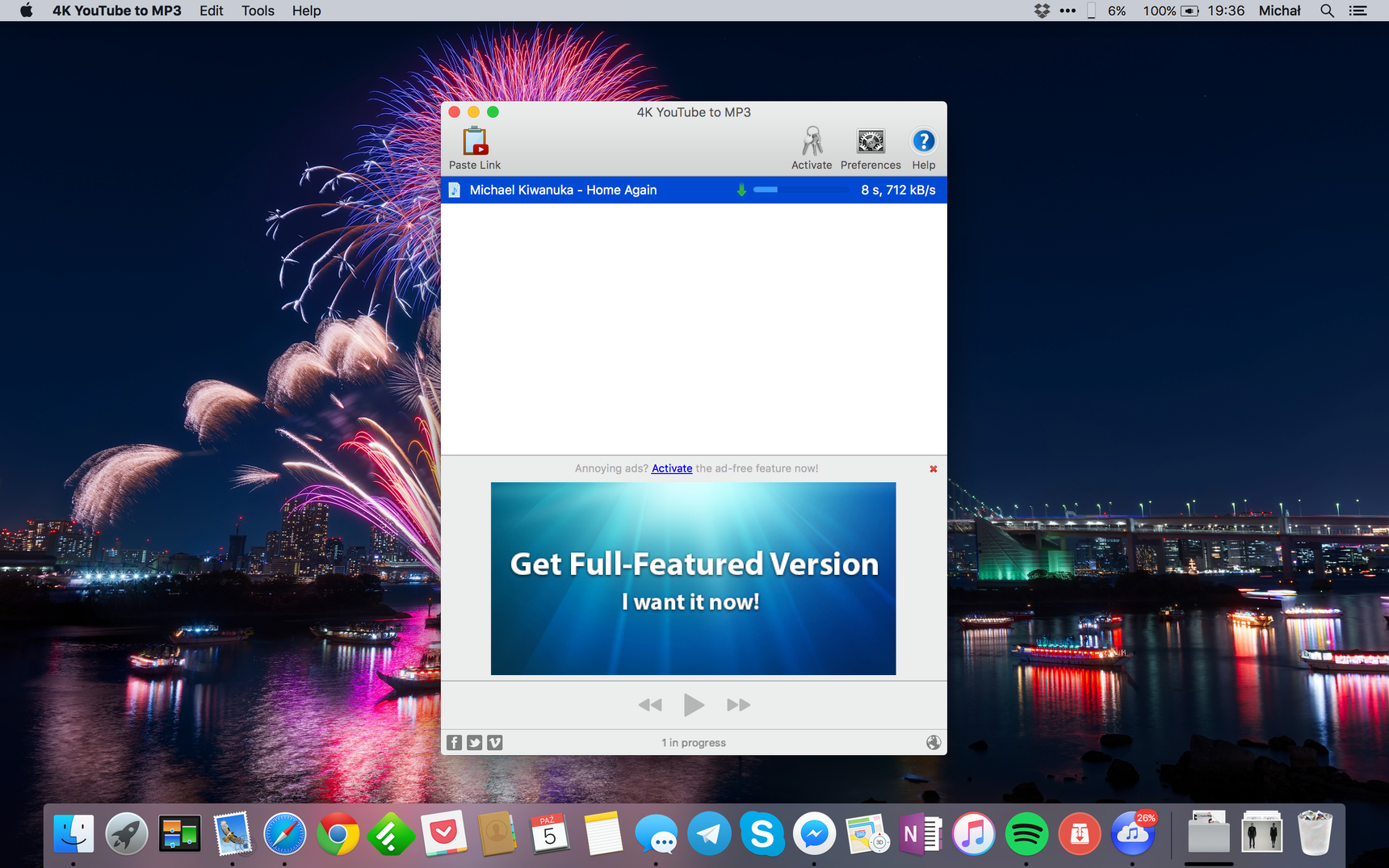Screen dimensions: 1389x868
Task: Open Finder from the Dock
Action: pos(73,834)
